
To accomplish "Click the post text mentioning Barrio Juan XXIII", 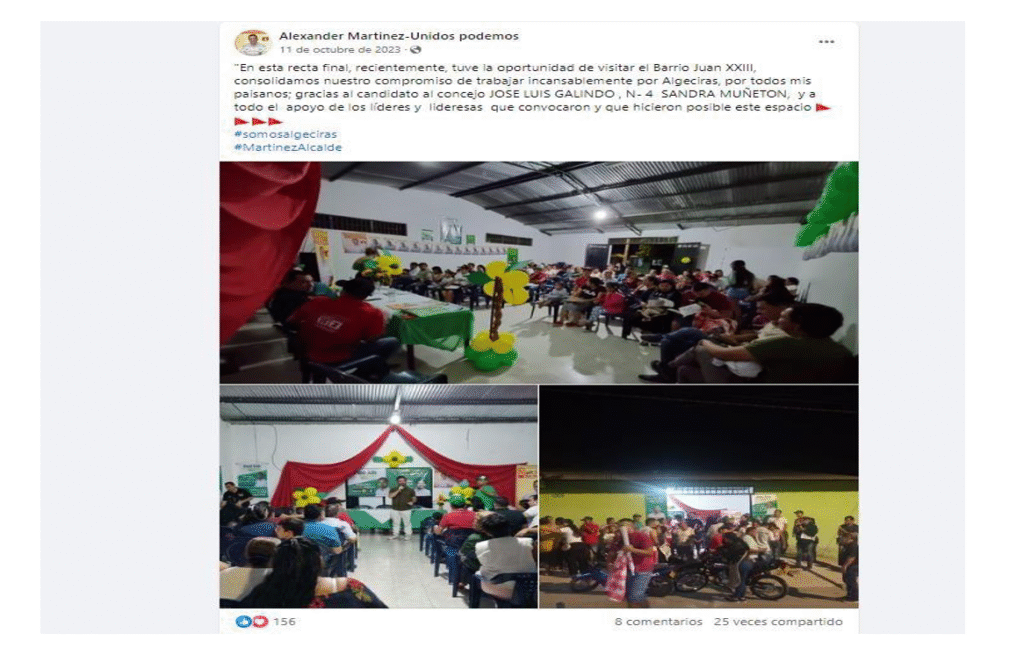I will pyautogui.click(x=532, y=87).
